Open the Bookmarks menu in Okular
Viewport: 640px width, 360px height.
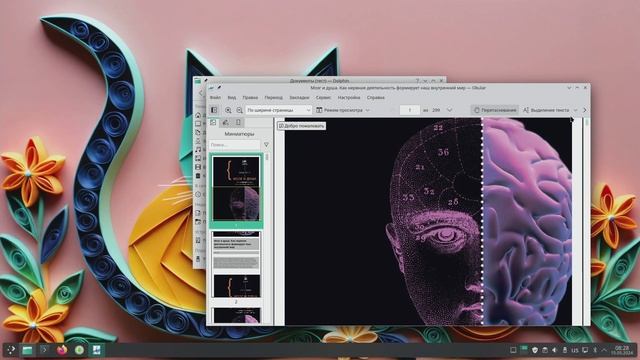point(299,98)
